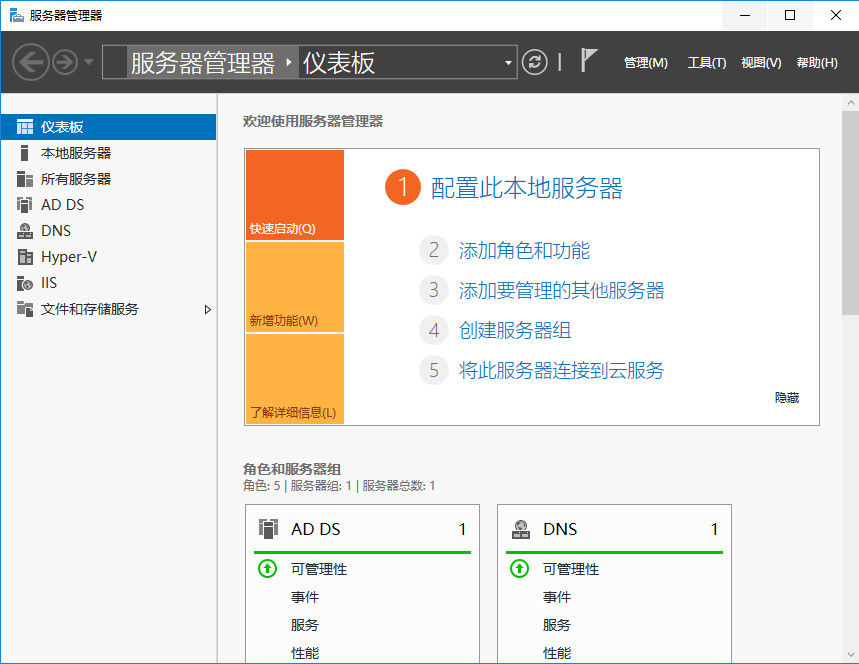Open the breadcrumb dropdown next to 仪表板

[508, 62]
